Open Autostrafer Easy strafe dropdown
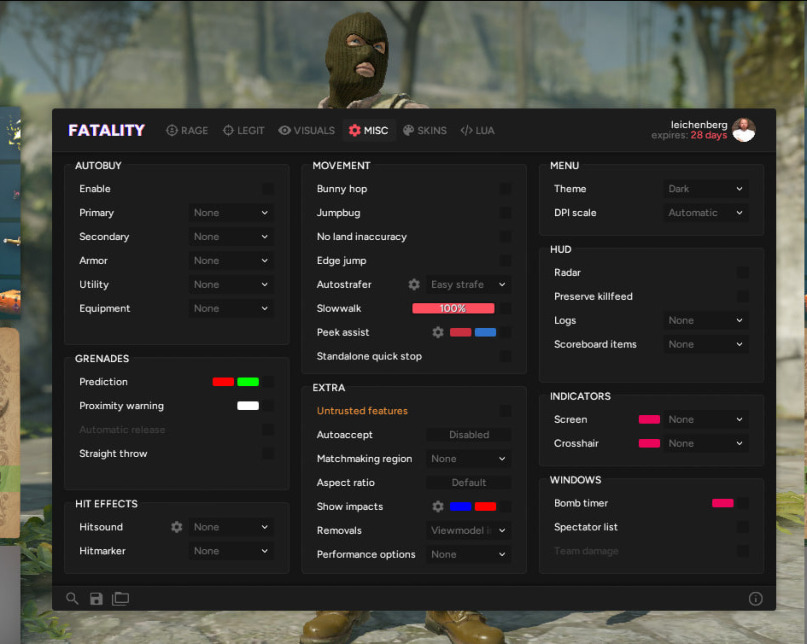This screenshot has height=644, width=807. (x=469, y=284)
